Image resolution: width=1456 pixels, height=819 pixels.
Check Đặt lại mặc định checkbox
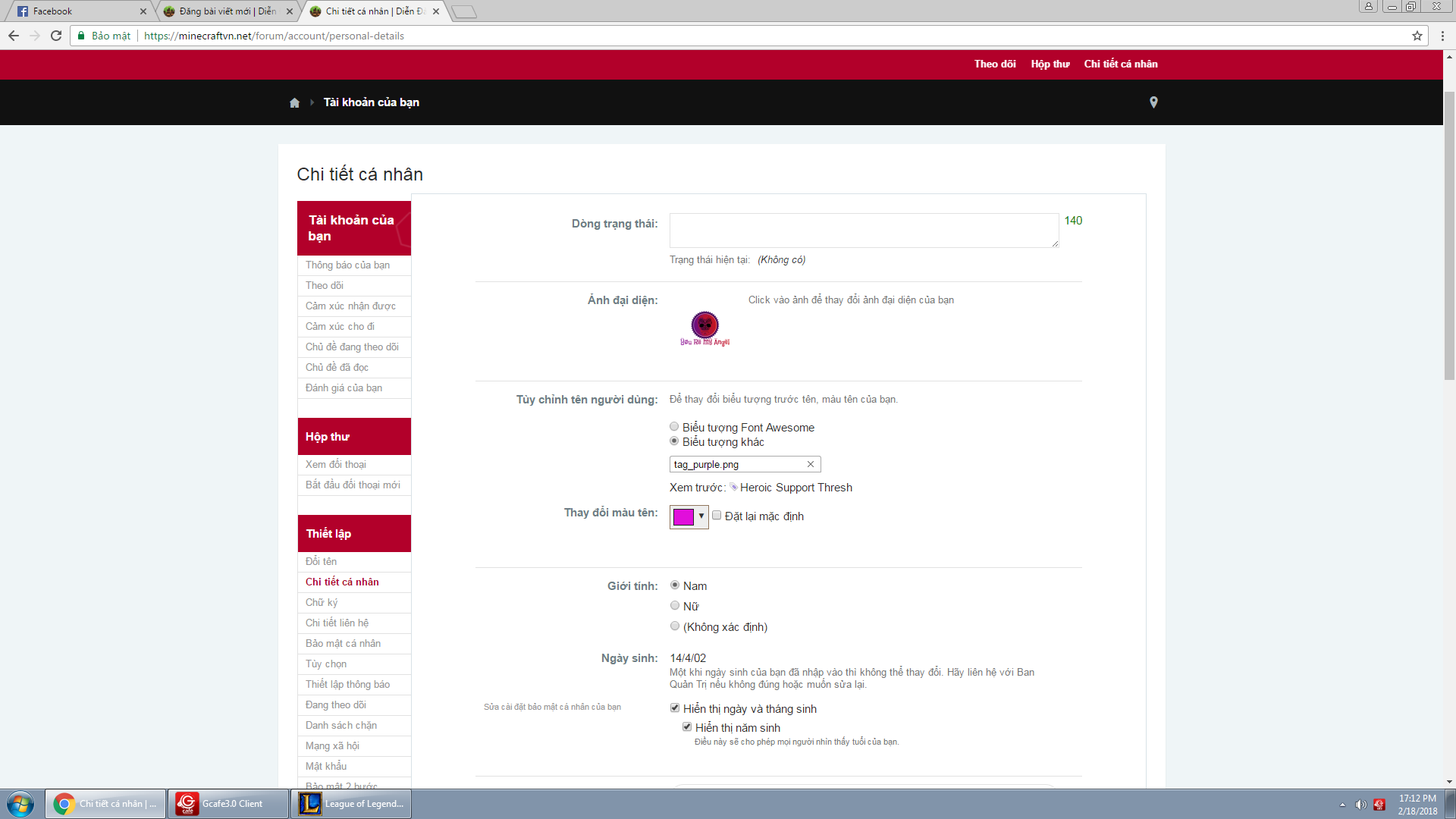coord(717,516)
